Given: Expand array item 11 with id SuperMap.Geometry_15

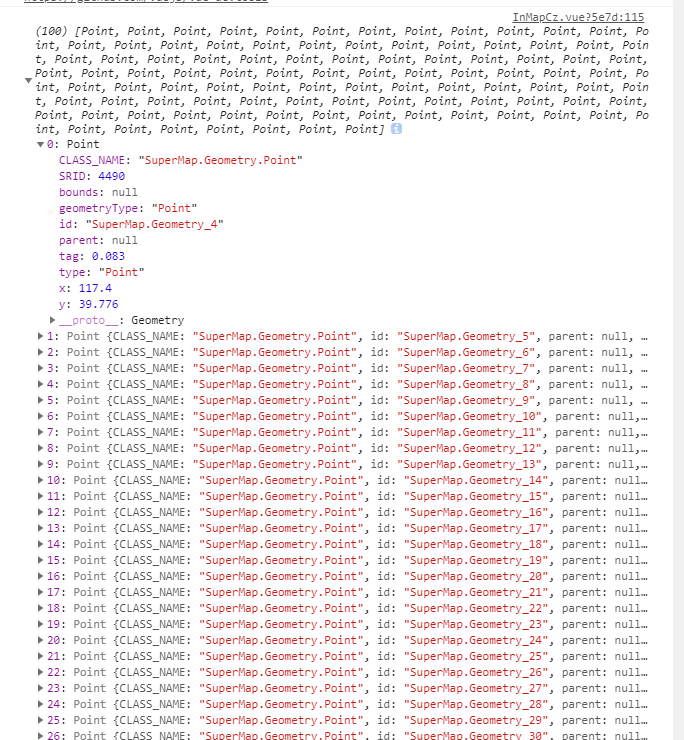Looking at the screenshot, I should 41,496.
